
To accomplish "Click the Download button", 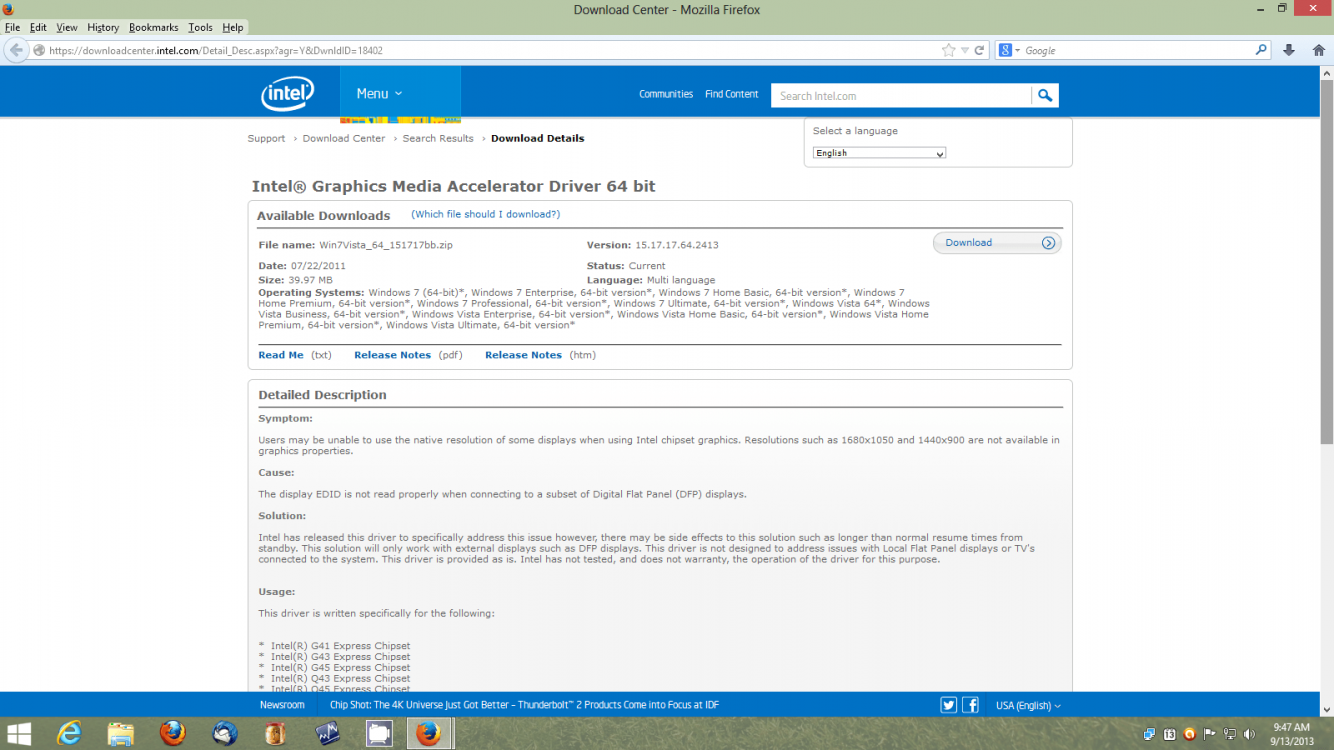I will click(997, 243).
